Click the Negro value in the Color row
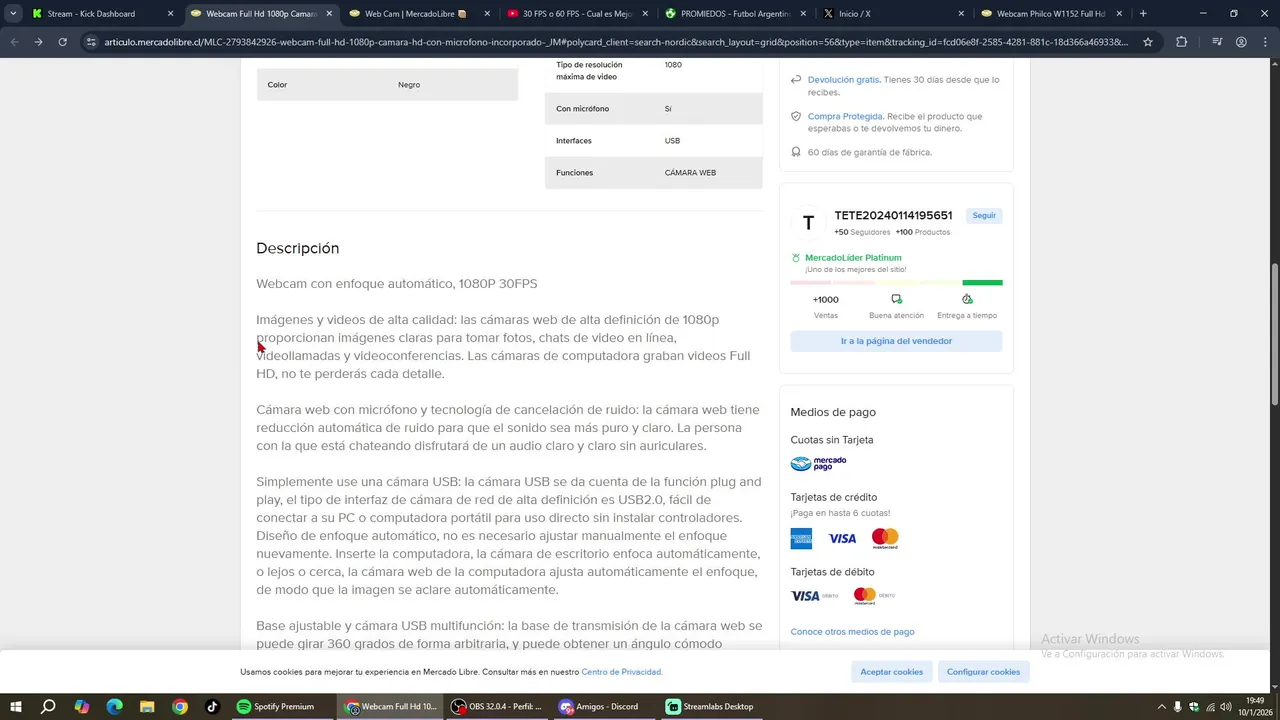The image size is (1280, 720). (409, 85)
